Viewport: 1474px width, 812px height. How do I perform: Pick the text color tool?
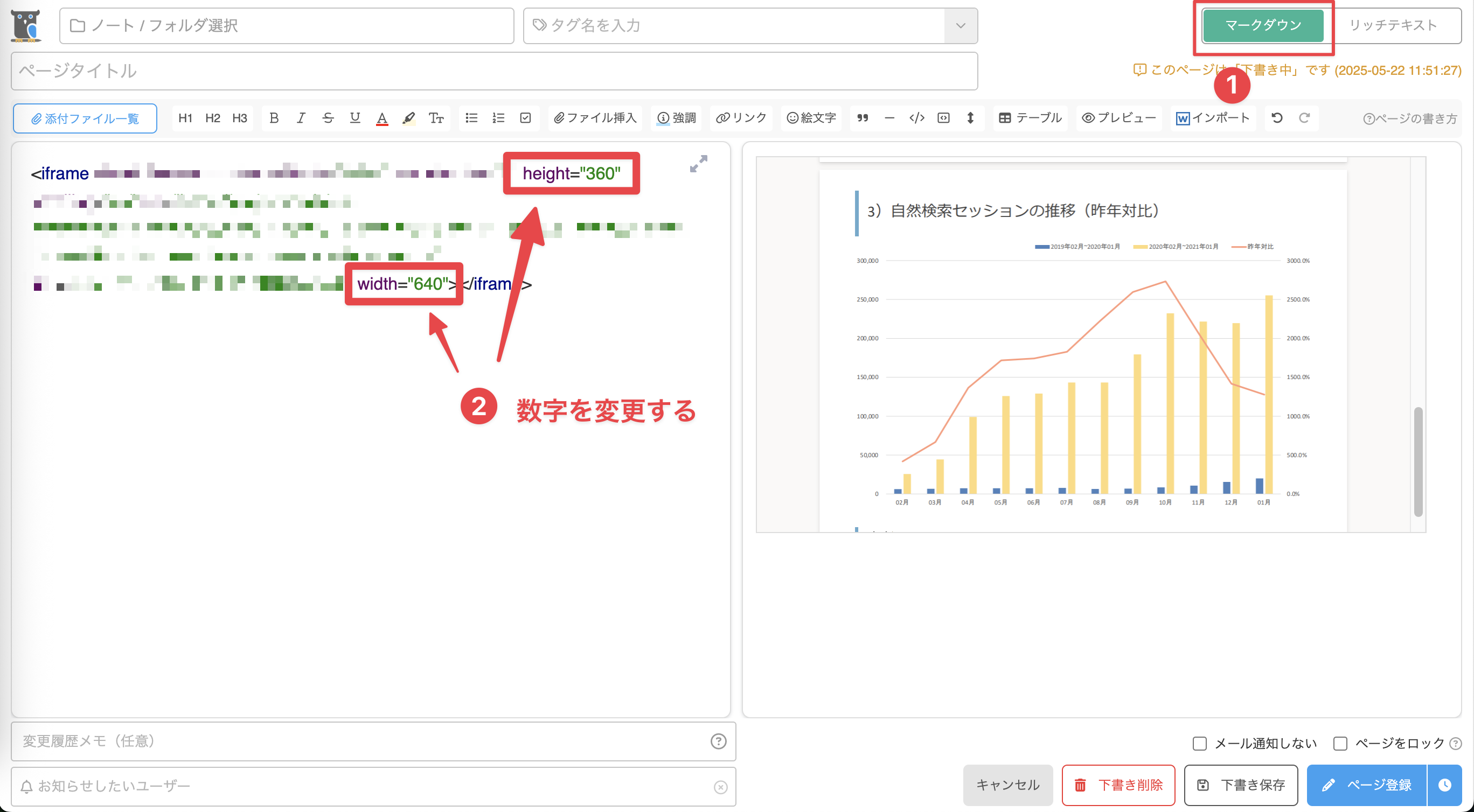381,118
